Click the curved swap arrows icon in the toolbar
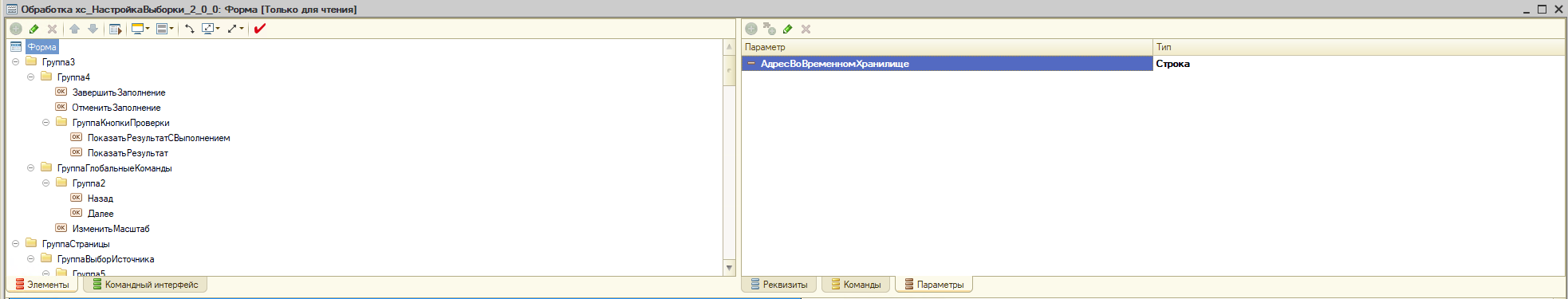The height and width of the screenshot is (299, 1568). coord(190,29)
